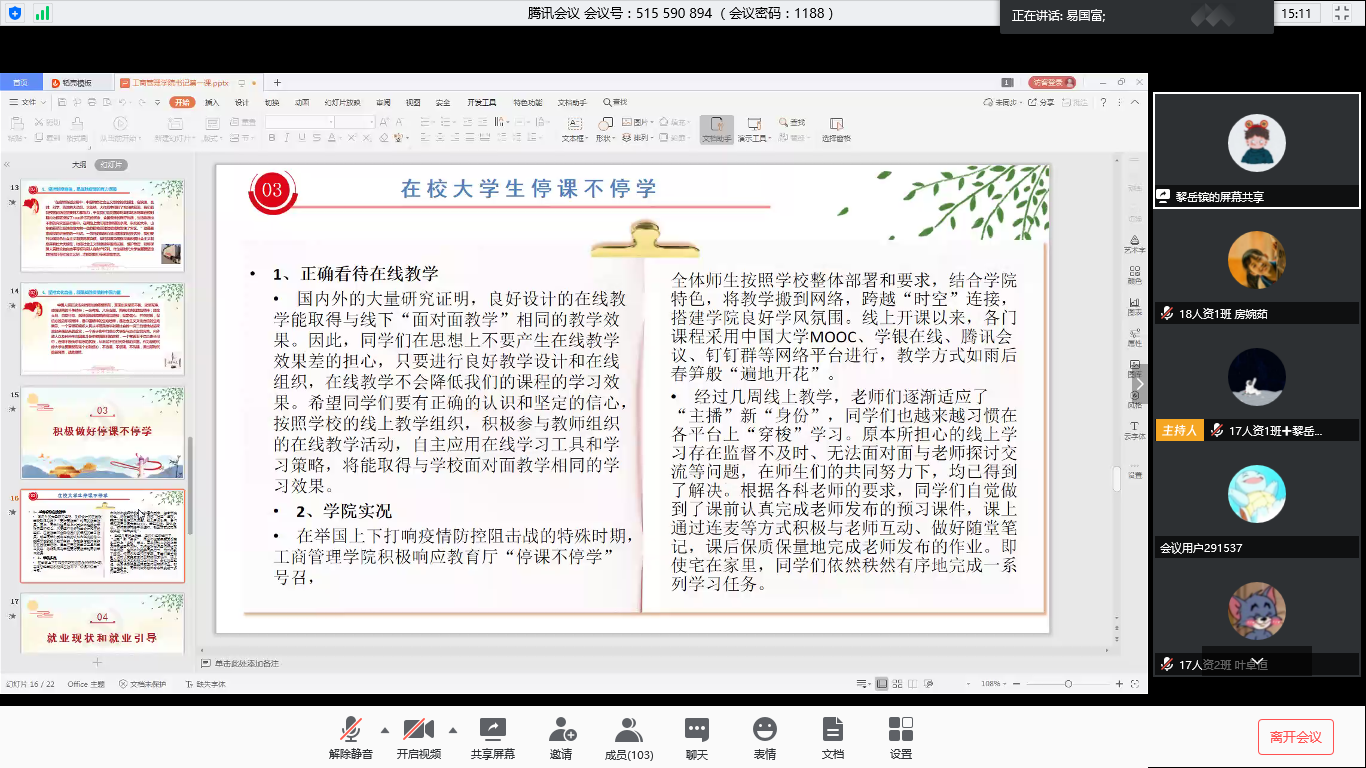This screenshot has width=1366, height=768.
Task: Click the 共享屏幕 share screen icon
Action: coord(492,730)
